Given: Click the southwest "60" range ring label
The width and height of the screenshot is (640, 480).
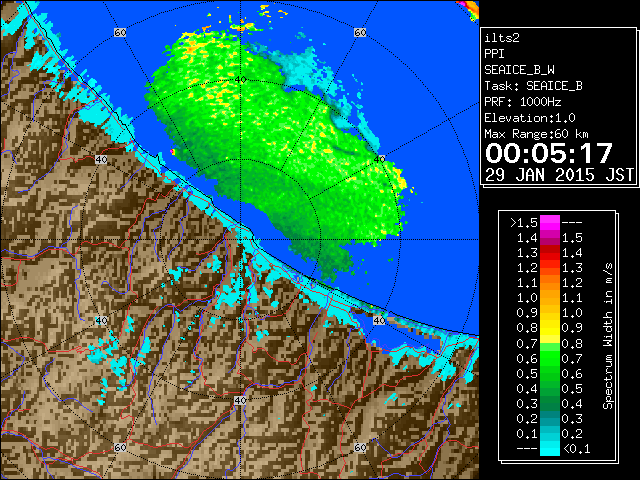Looking at the screenshot, I should (120, 448).
